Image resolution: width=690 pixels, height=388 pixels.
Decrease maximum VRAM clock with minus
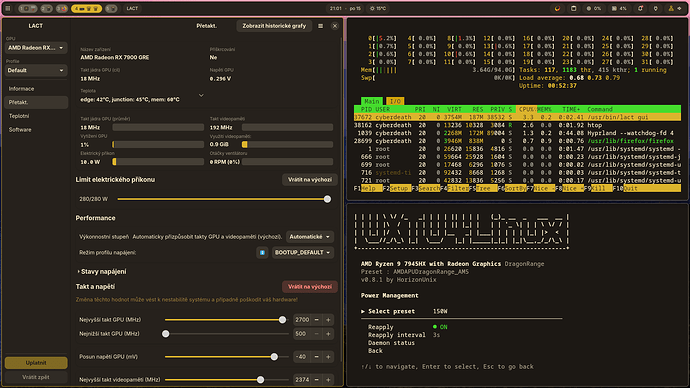(316, 379)
